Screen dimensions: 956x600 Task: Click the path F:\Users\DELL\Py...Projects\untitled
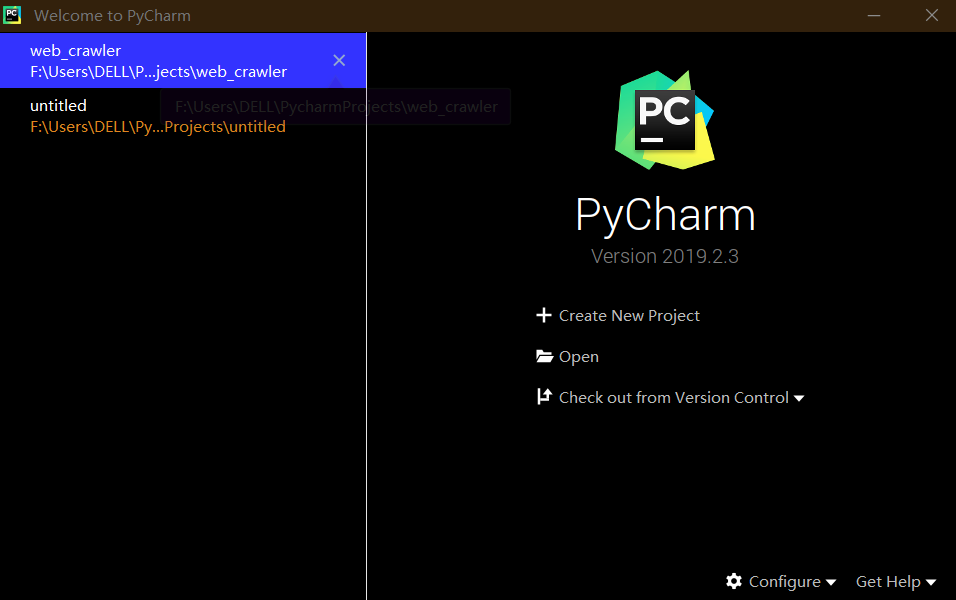[x=158, y=126]
